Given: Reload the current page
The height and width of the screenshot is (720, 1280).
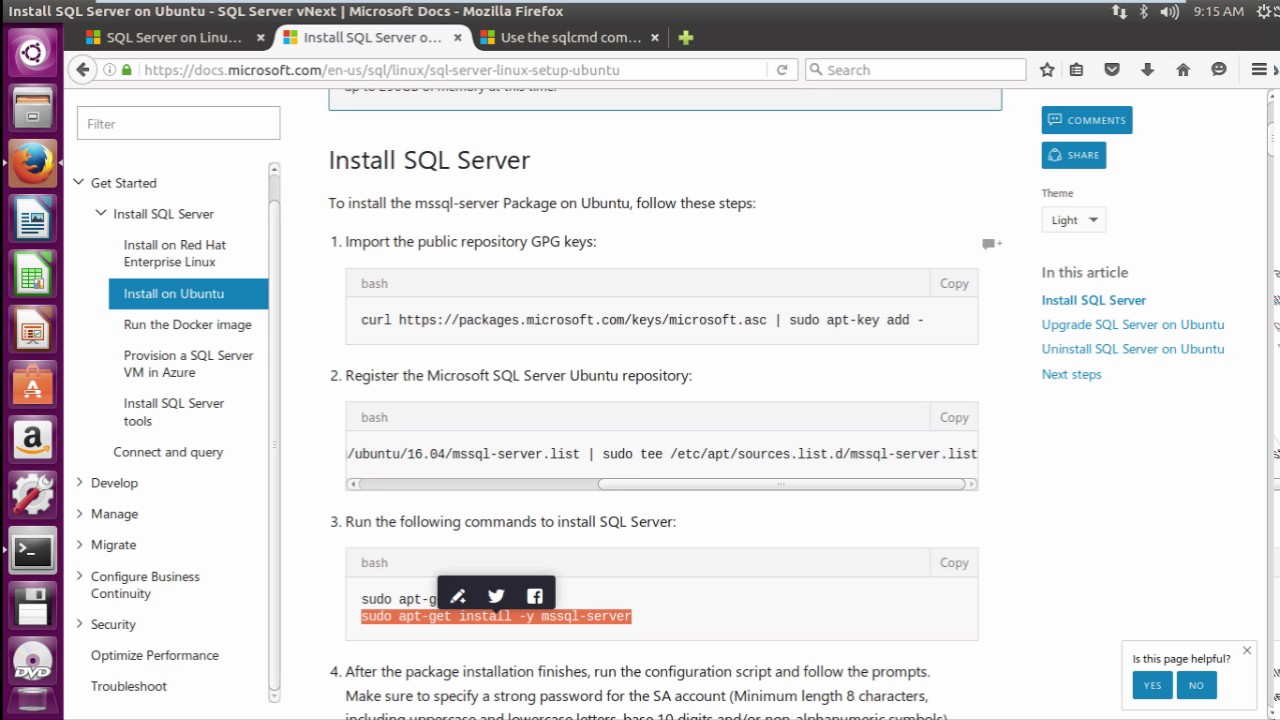Looking at the screenshot, I should 782,70.
